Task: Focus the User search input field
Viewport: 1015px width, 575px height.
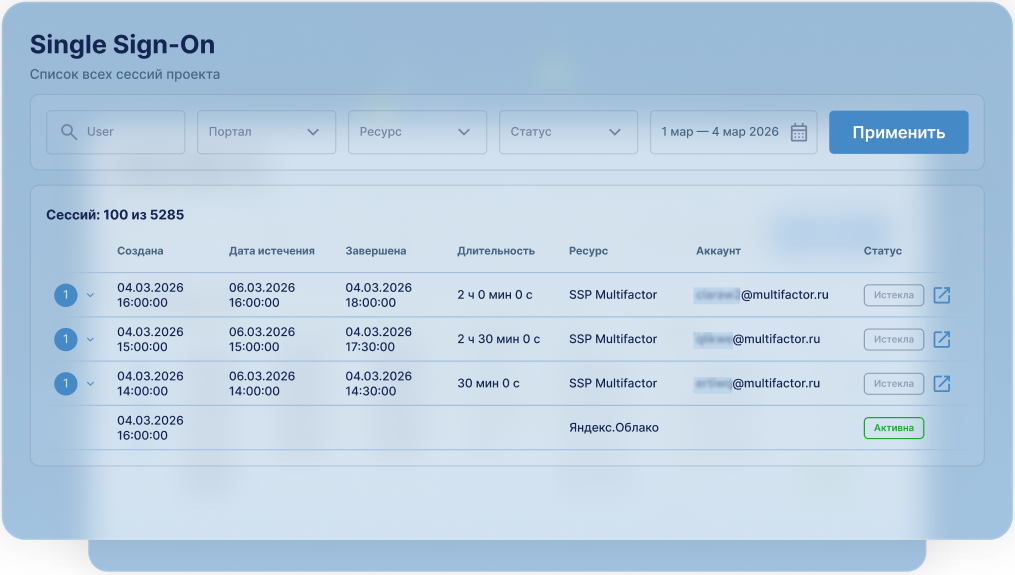Action: click(130, 132)
